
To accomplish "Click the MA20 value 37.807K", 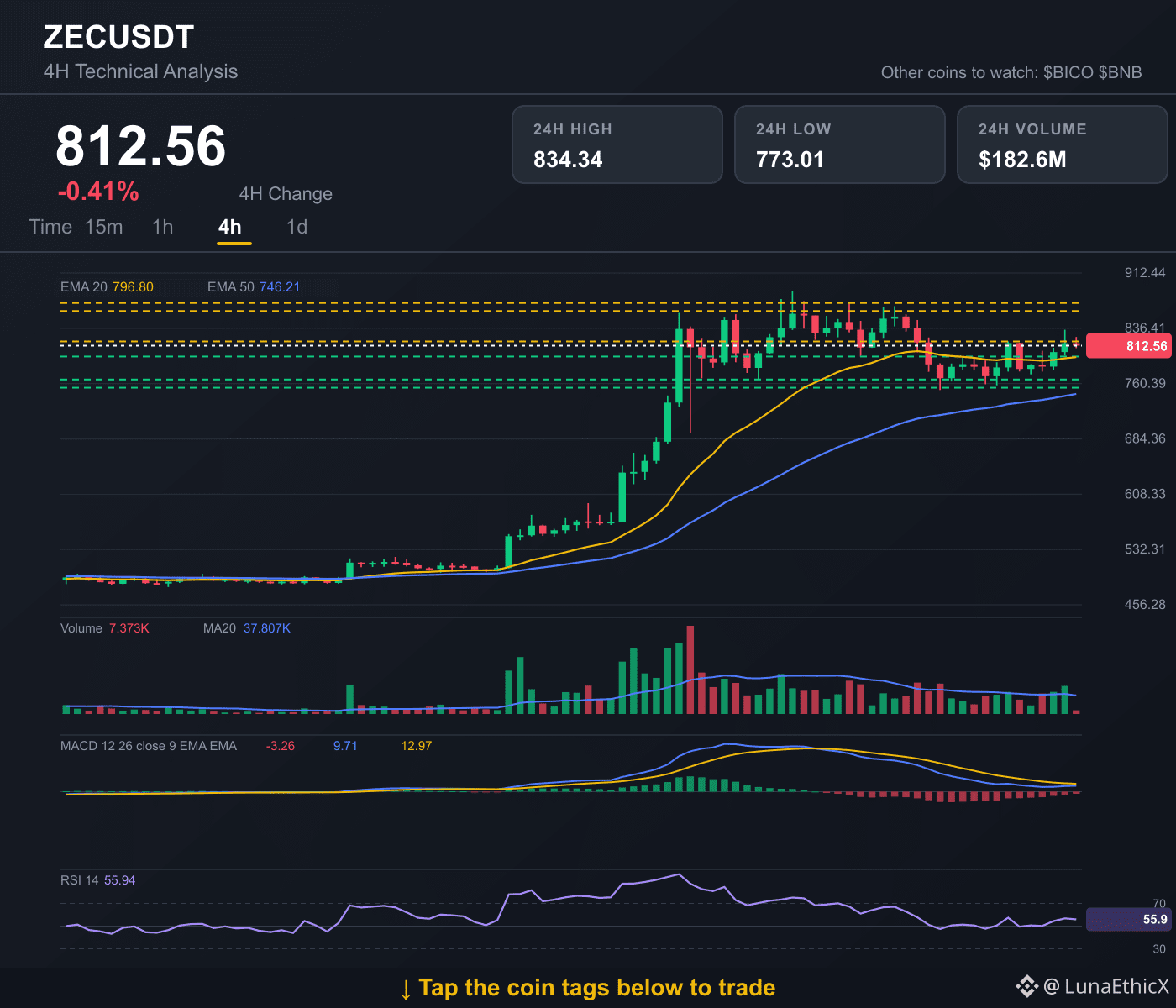I will point(267,628).
